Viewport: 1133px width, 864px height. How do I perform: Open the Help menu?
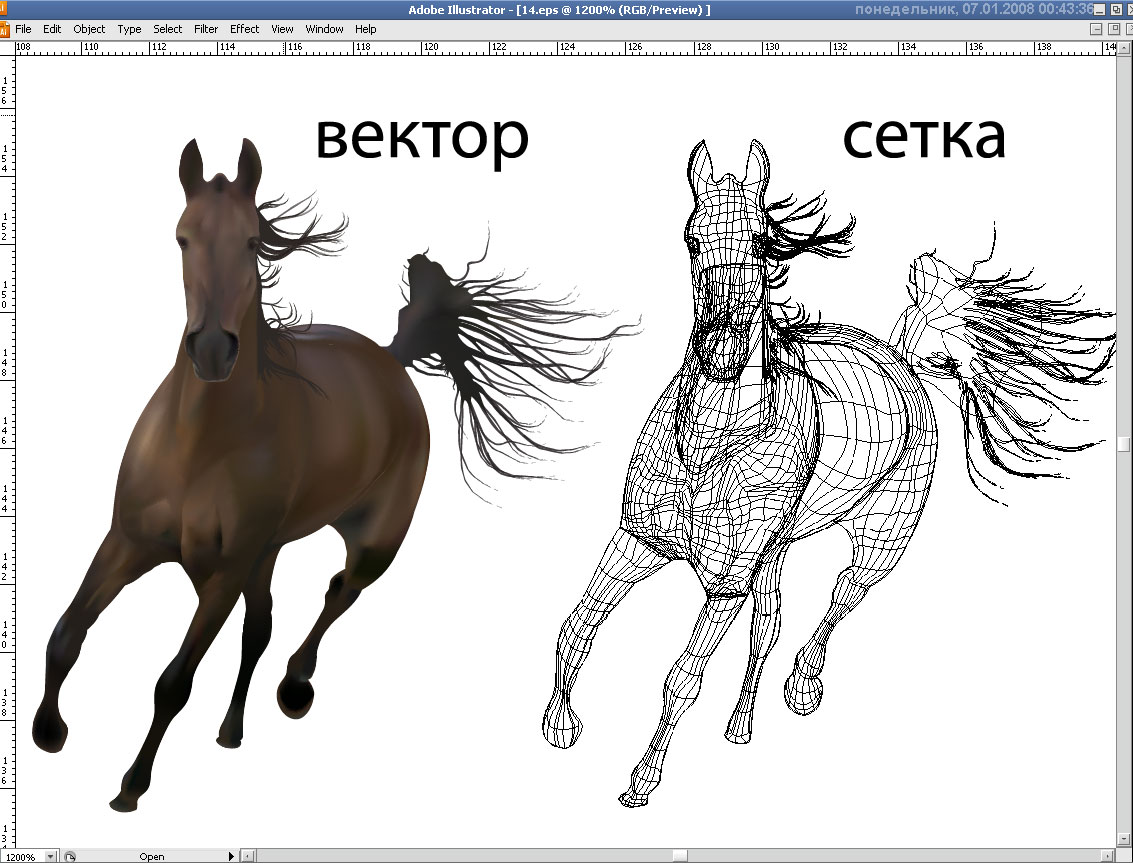pos(366,29)
